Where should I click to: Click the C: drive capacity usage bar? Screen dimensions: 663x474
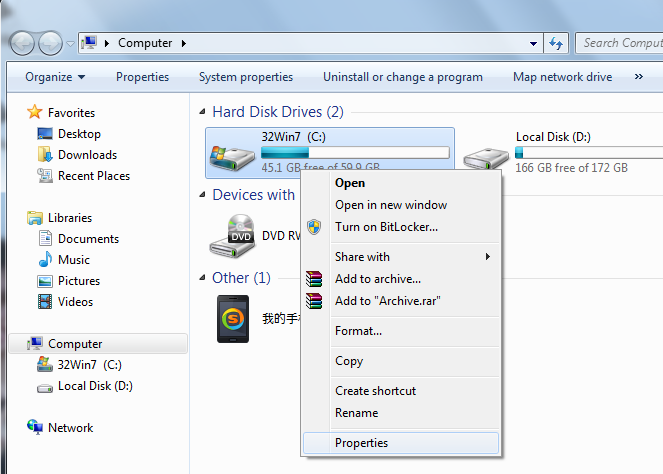tap(355, 153)
